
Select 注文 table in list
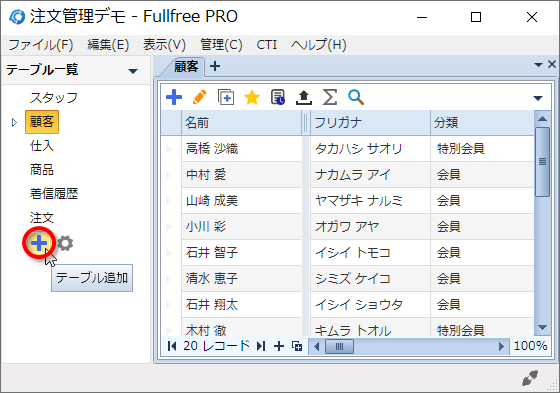42,218
